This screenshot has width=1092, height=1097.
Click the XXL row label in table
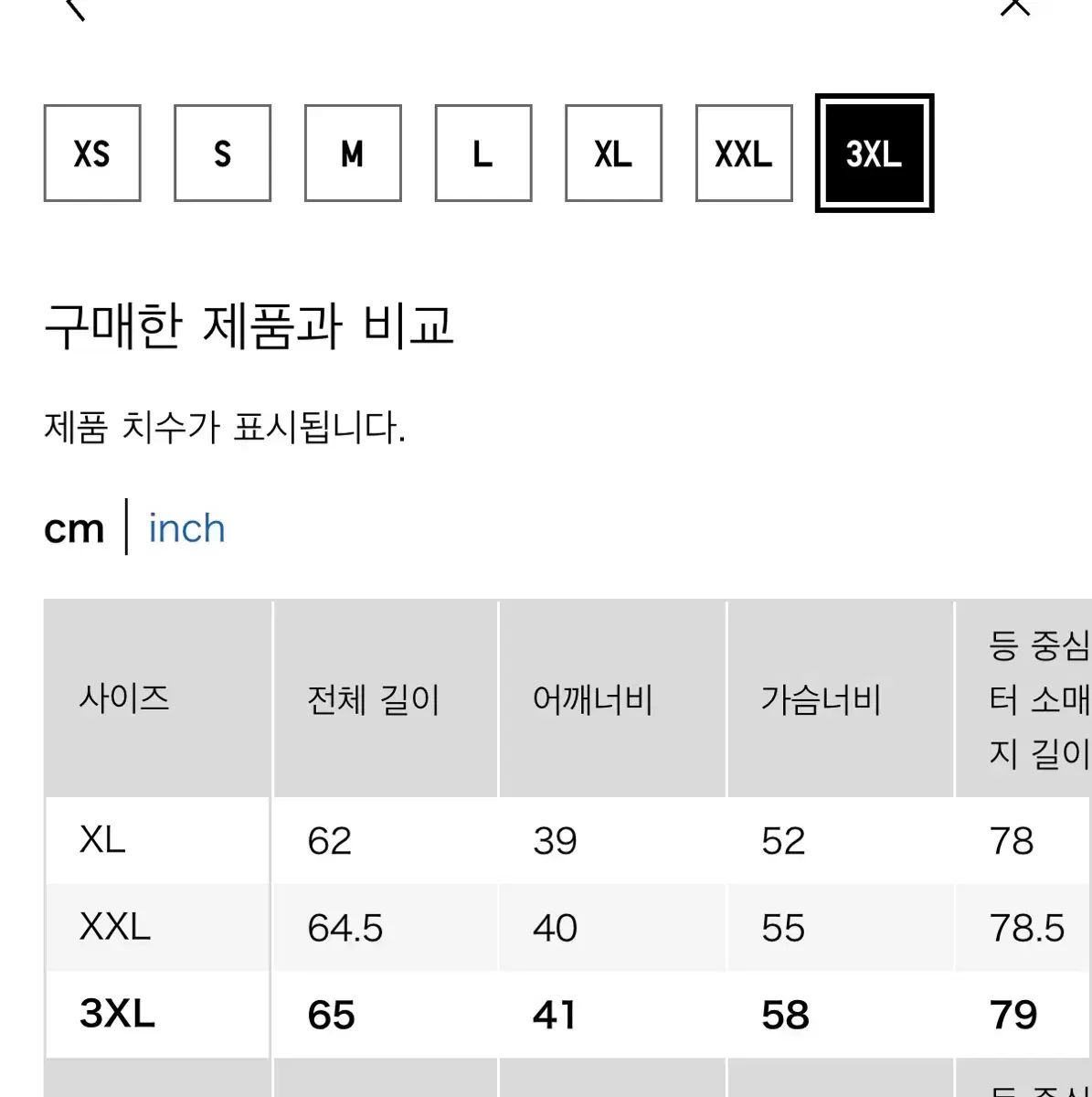click(115, 927)
